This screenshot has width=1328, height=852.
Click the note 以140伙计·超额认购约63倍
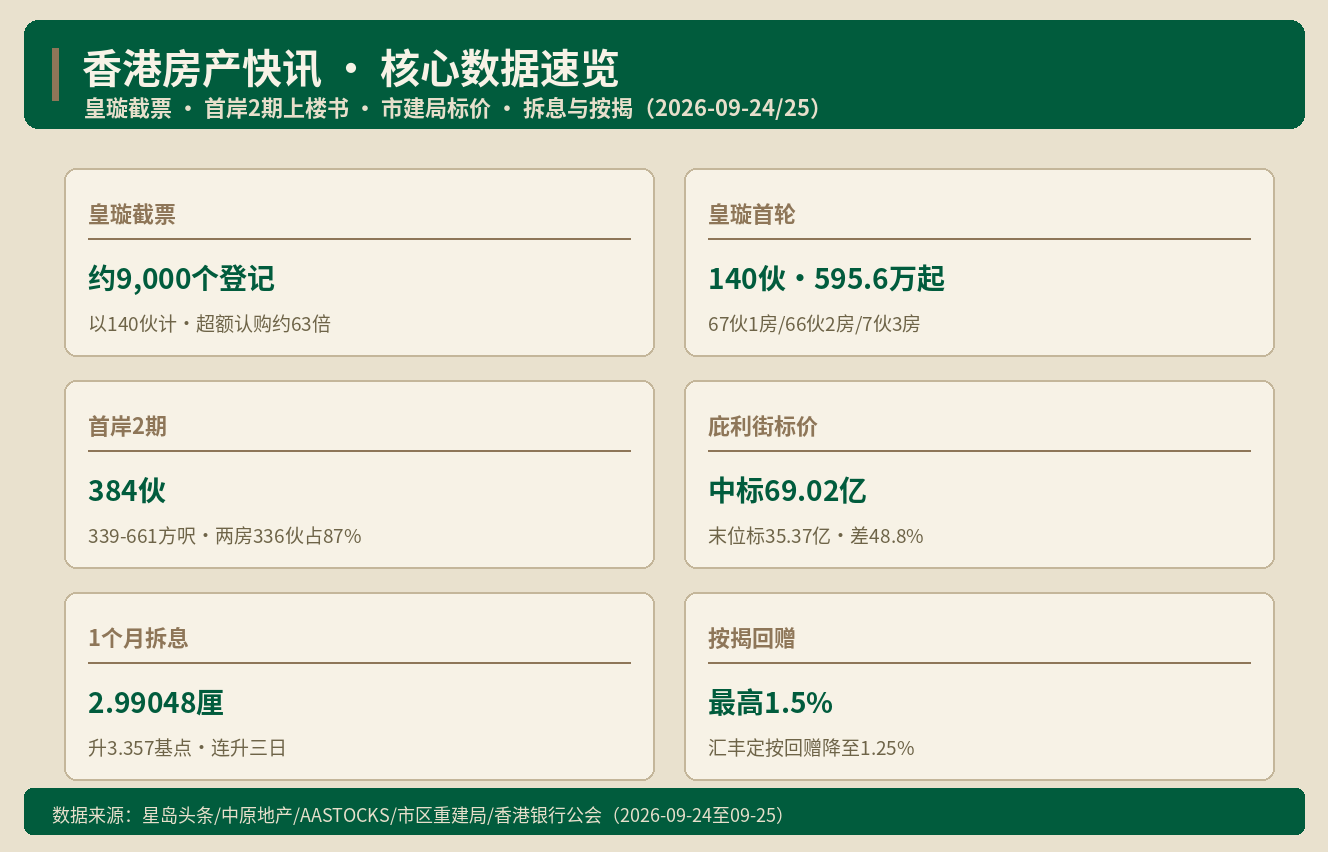pyautogui.click(x=209, y=324)
